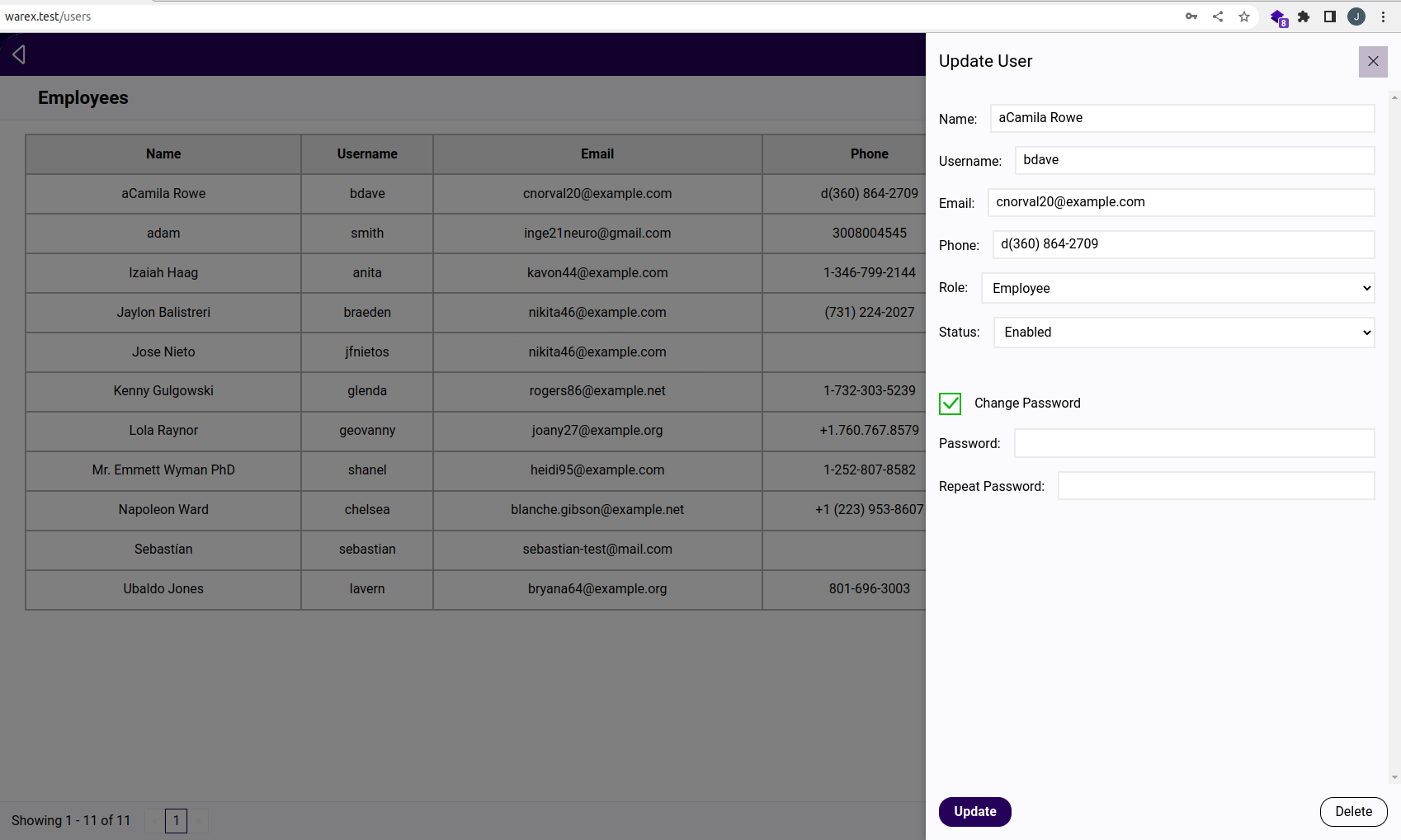Screen dimensions: 1401x840
Task: Open the browser extensions puzzle icon
Action: coord(1304,17)
